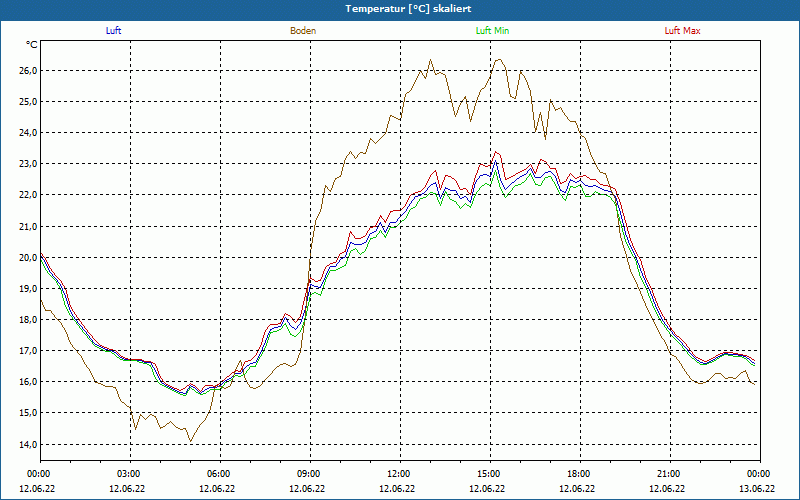This screenshot has height=500, width=800.
Task: Click the 09:00 time axis label
Action: pyautogui.click(x=309, y=474)
